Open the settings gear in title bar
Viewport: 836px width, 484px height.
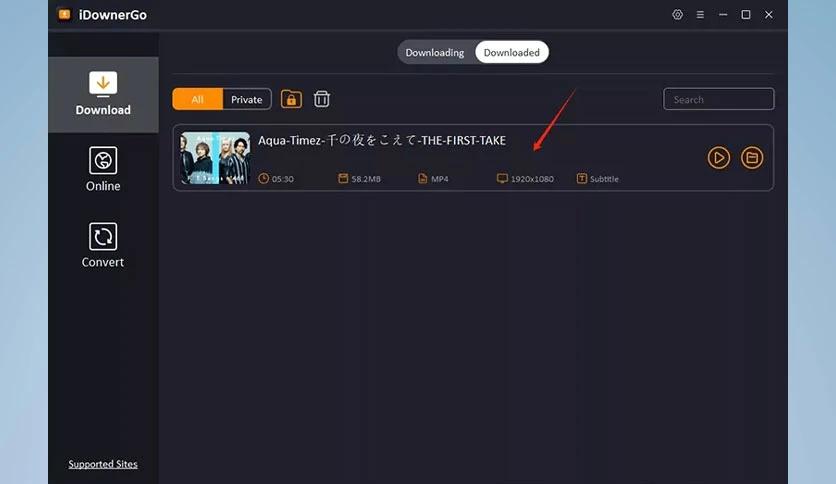[677, 14]
